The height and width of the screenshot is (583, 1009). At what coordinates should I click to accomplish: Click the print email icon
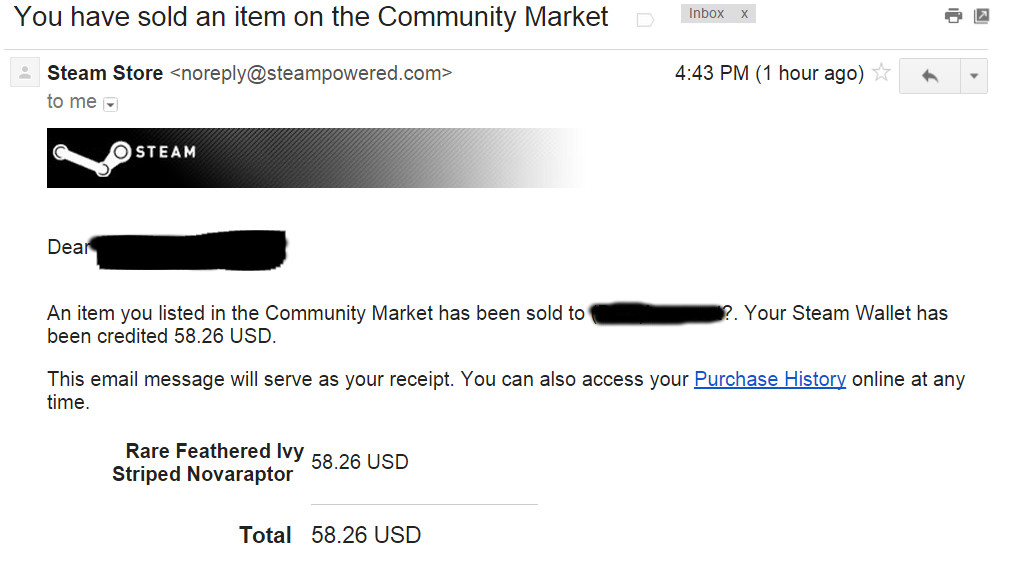click(x=953, y=15)
